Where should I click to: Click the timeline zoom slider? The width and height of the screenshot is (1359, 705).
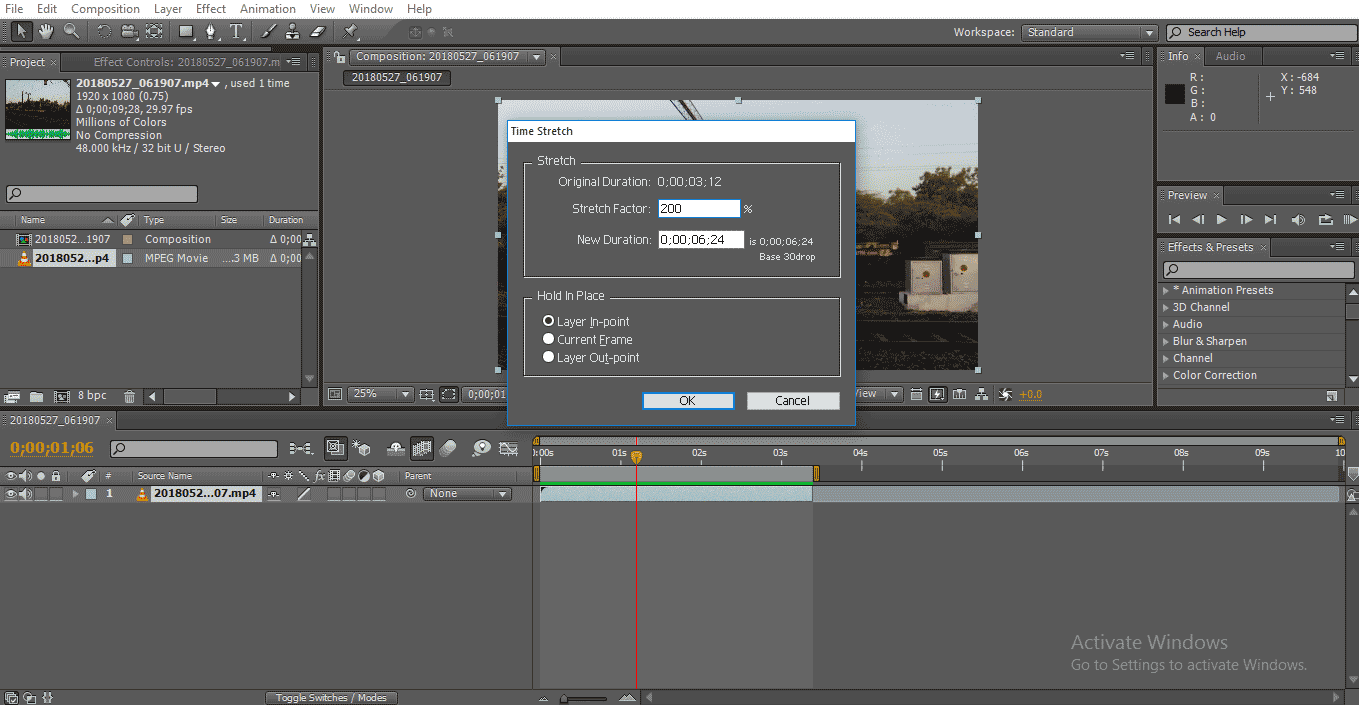point(585,698)
